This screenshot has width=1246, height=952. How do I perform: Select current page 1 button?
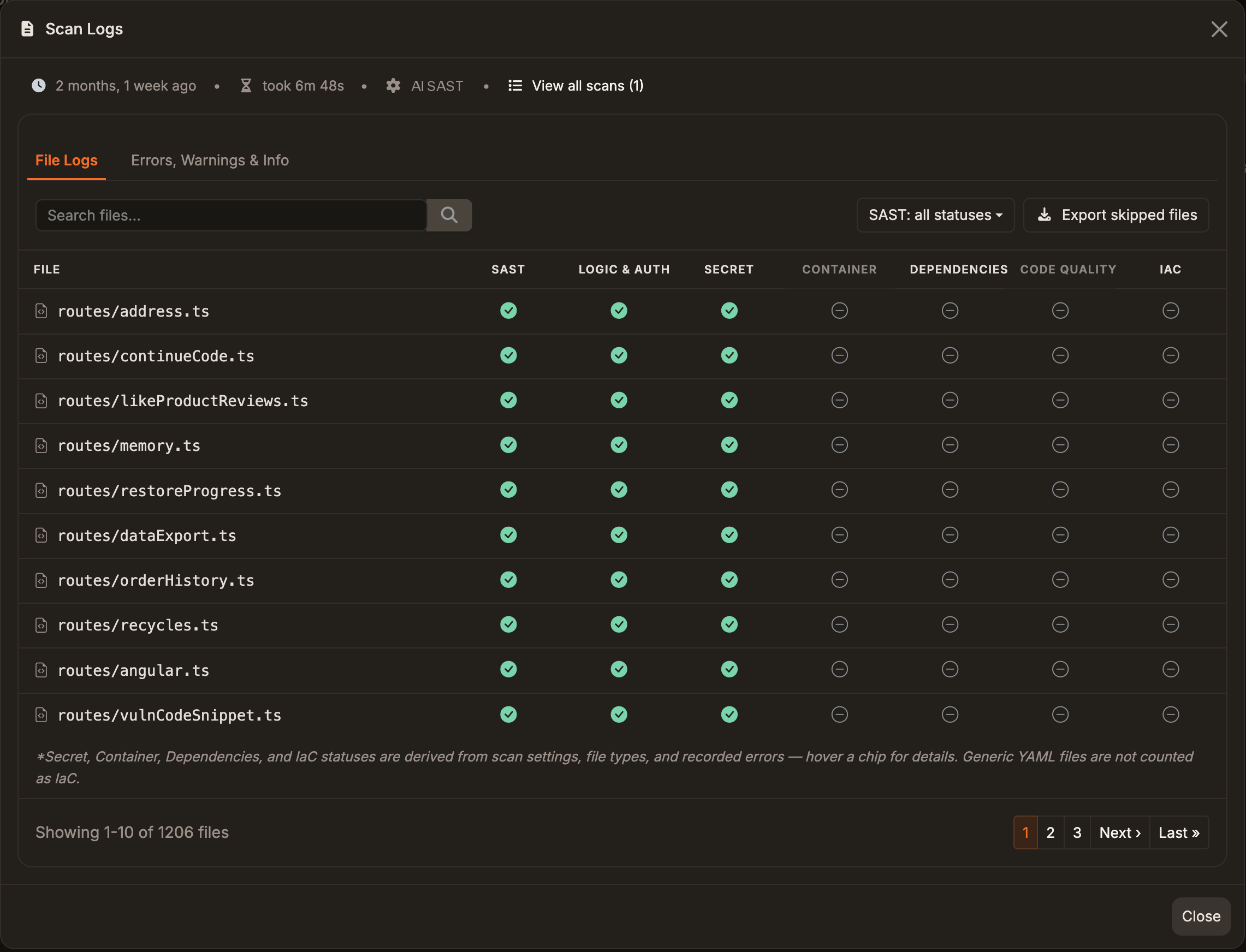pyautogui.click(x=1025, y=833)
